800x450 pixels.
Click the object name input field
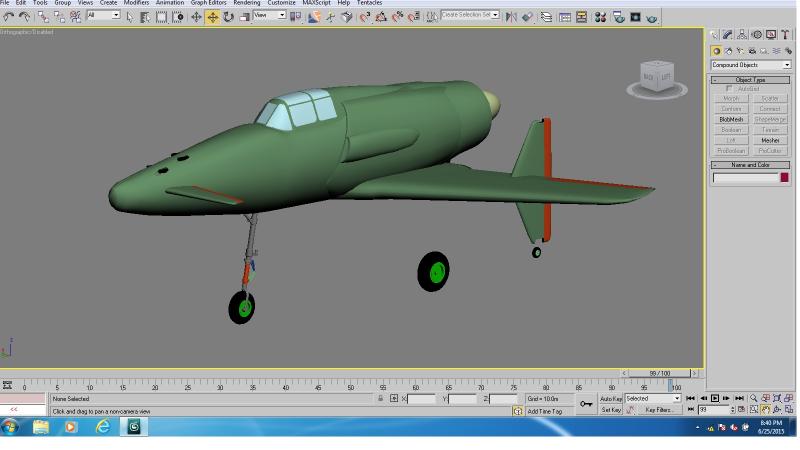pos(745,178)
